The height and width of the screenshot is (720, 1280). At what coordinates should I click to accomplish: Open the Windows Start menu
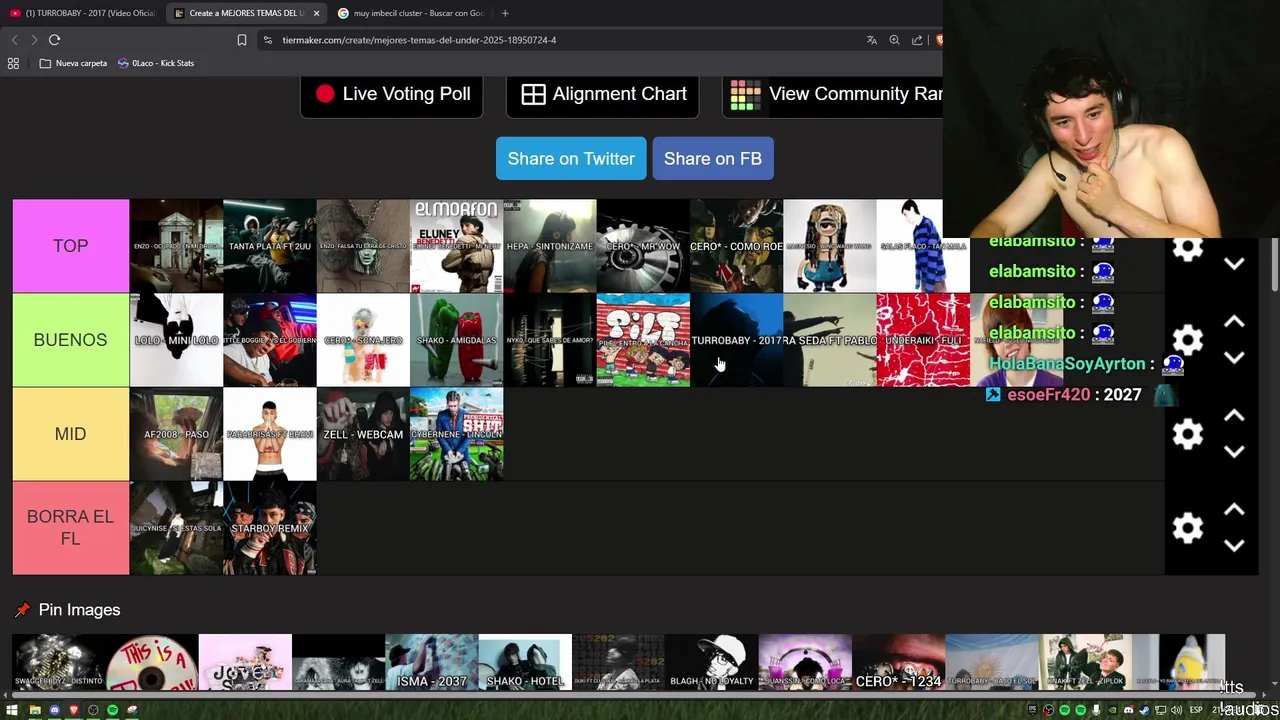coord(13,710)
